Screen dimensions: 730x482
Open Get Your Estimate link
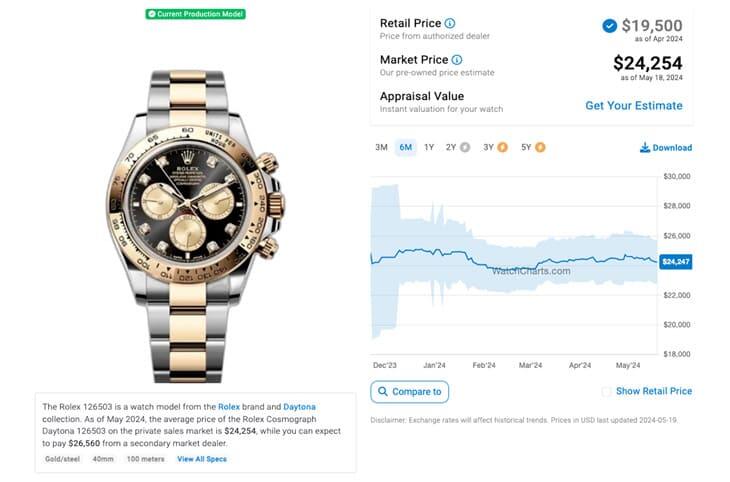pyautogui.click(x=633, y=105)
